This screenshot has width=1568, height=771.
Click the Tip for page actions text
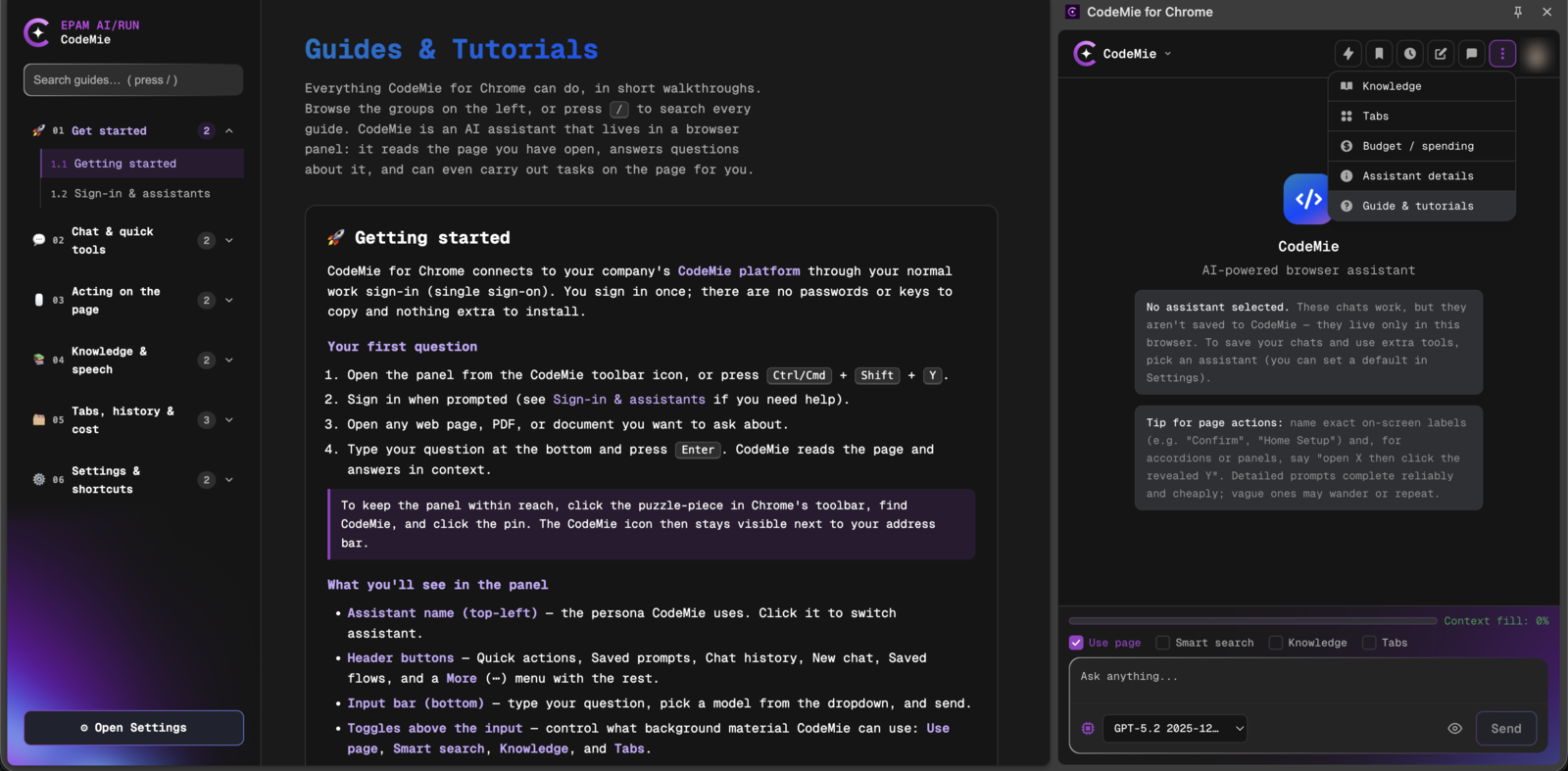coord(1308,458)
